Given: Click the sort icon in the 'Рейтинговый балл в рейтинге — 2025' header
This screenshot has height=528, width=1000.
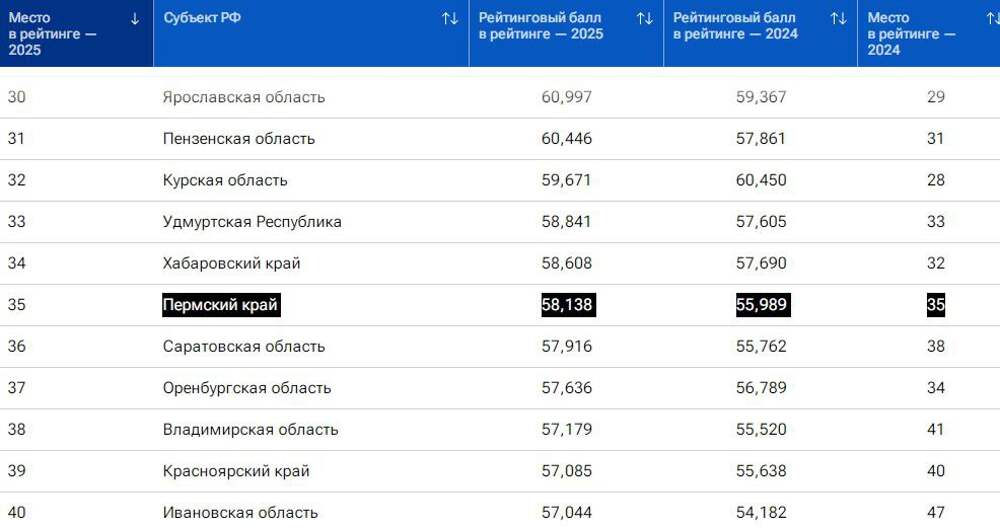Looking at the screenshot, I should 644,18.
